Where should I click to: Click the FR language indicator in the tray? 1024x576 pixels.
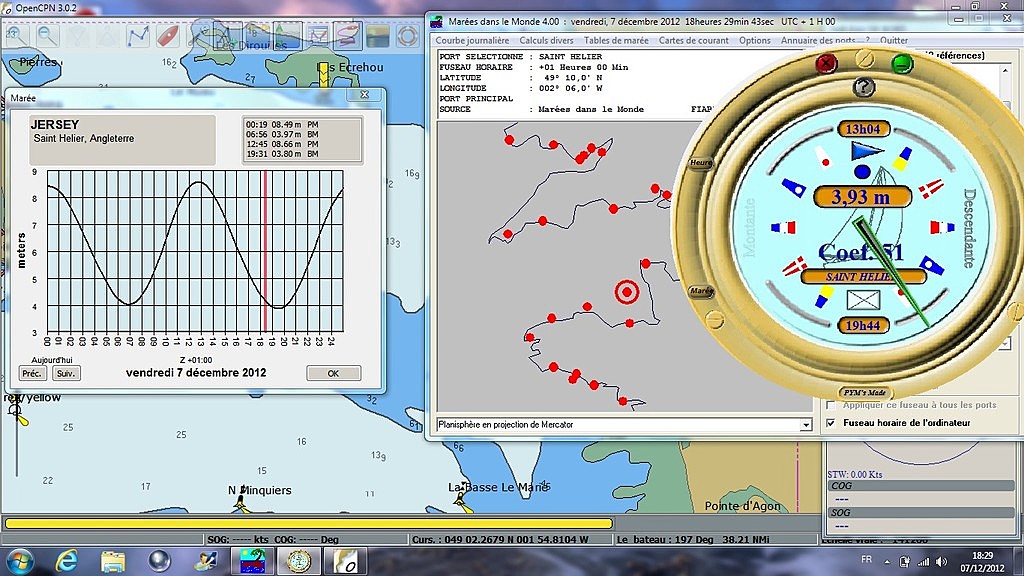coord(866,560)
